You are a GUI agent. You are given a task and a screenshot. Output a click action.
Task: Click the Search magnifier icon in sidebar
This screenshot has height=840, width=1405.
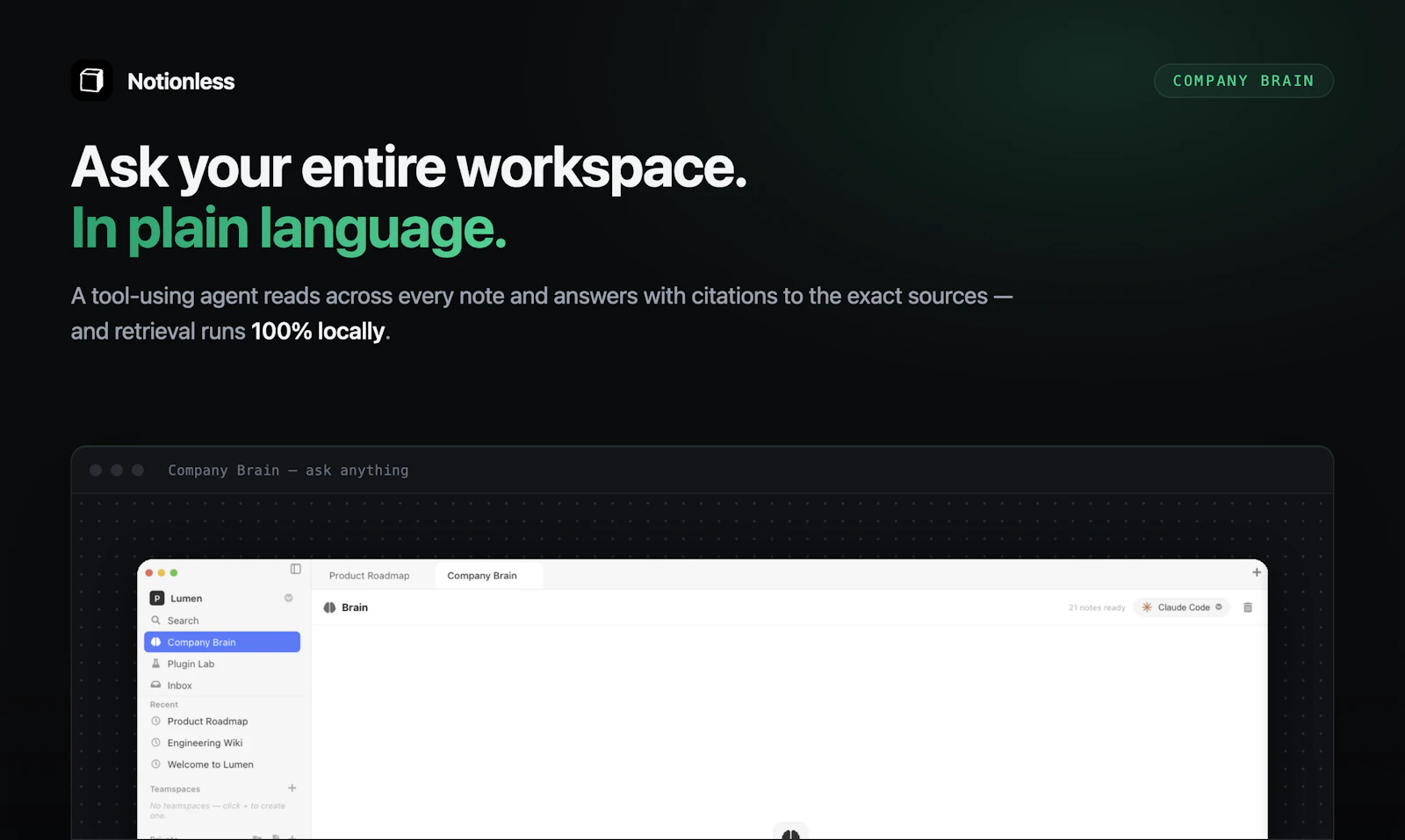click(155, 621)
